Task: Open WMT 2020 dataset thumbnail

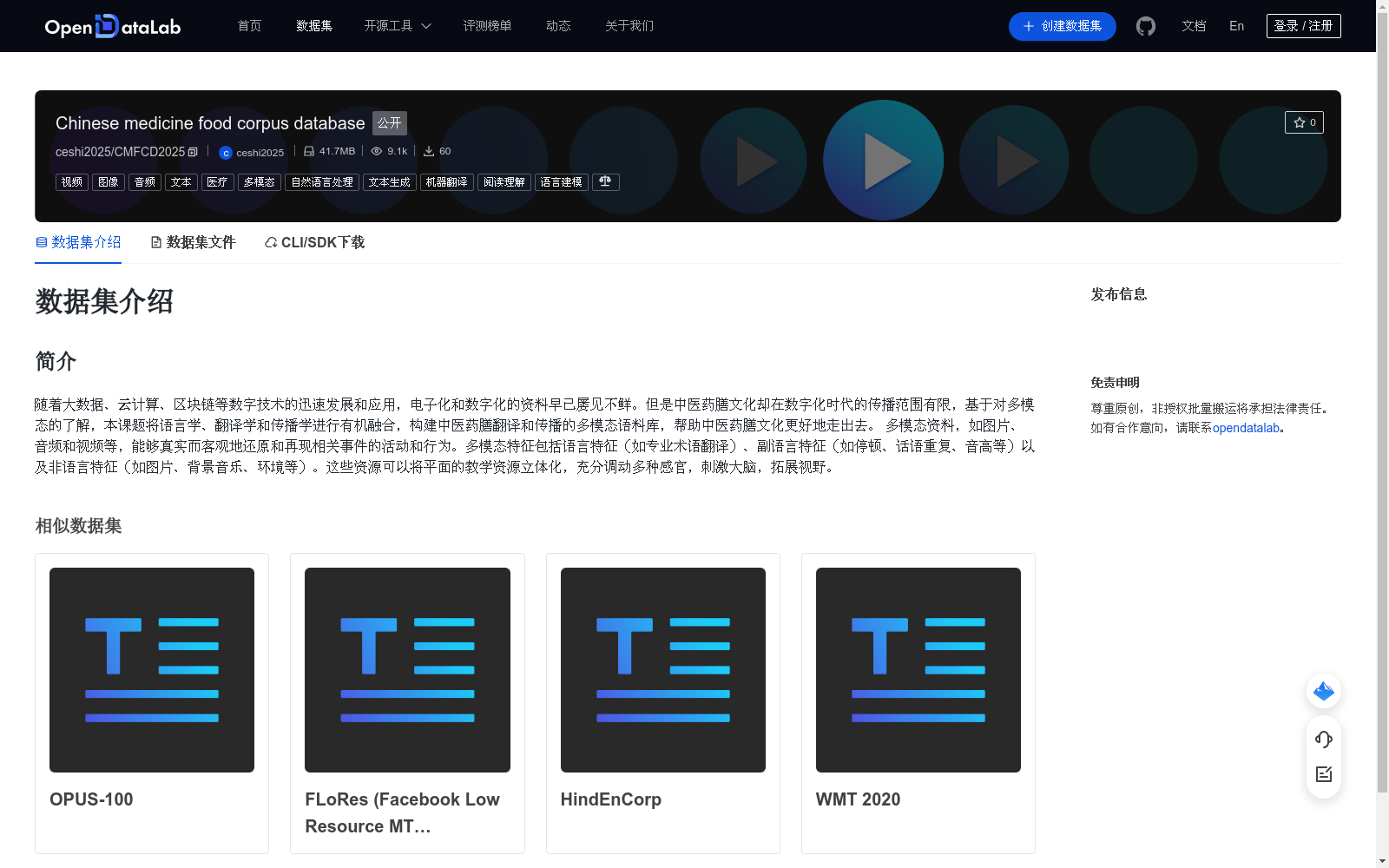Action: coord(918,670)
